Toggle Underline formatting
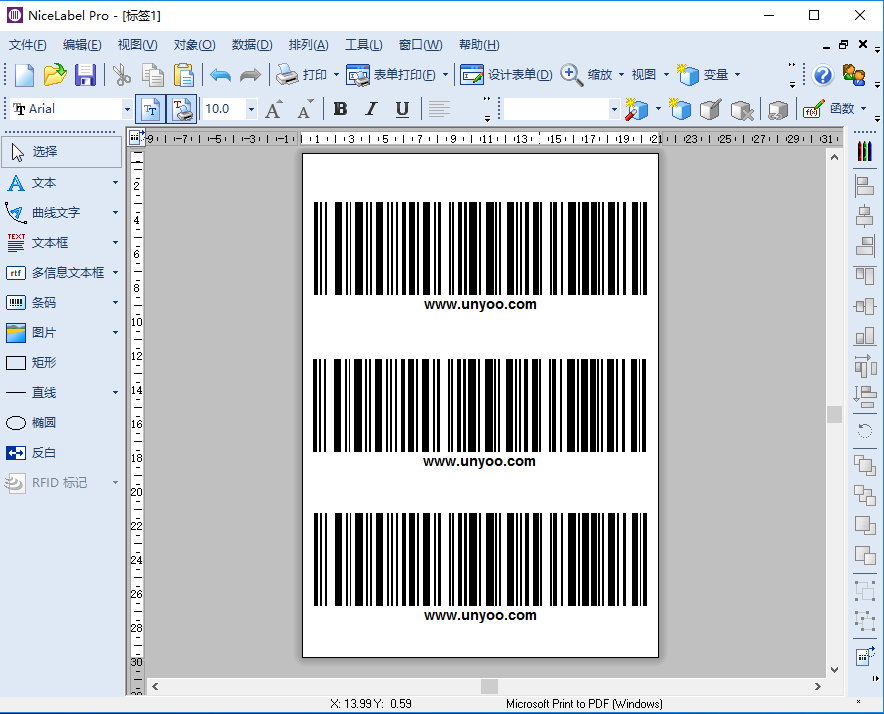The width and height of the screenshot is (884, 714). pyautogui.click(x=402, y=109)
